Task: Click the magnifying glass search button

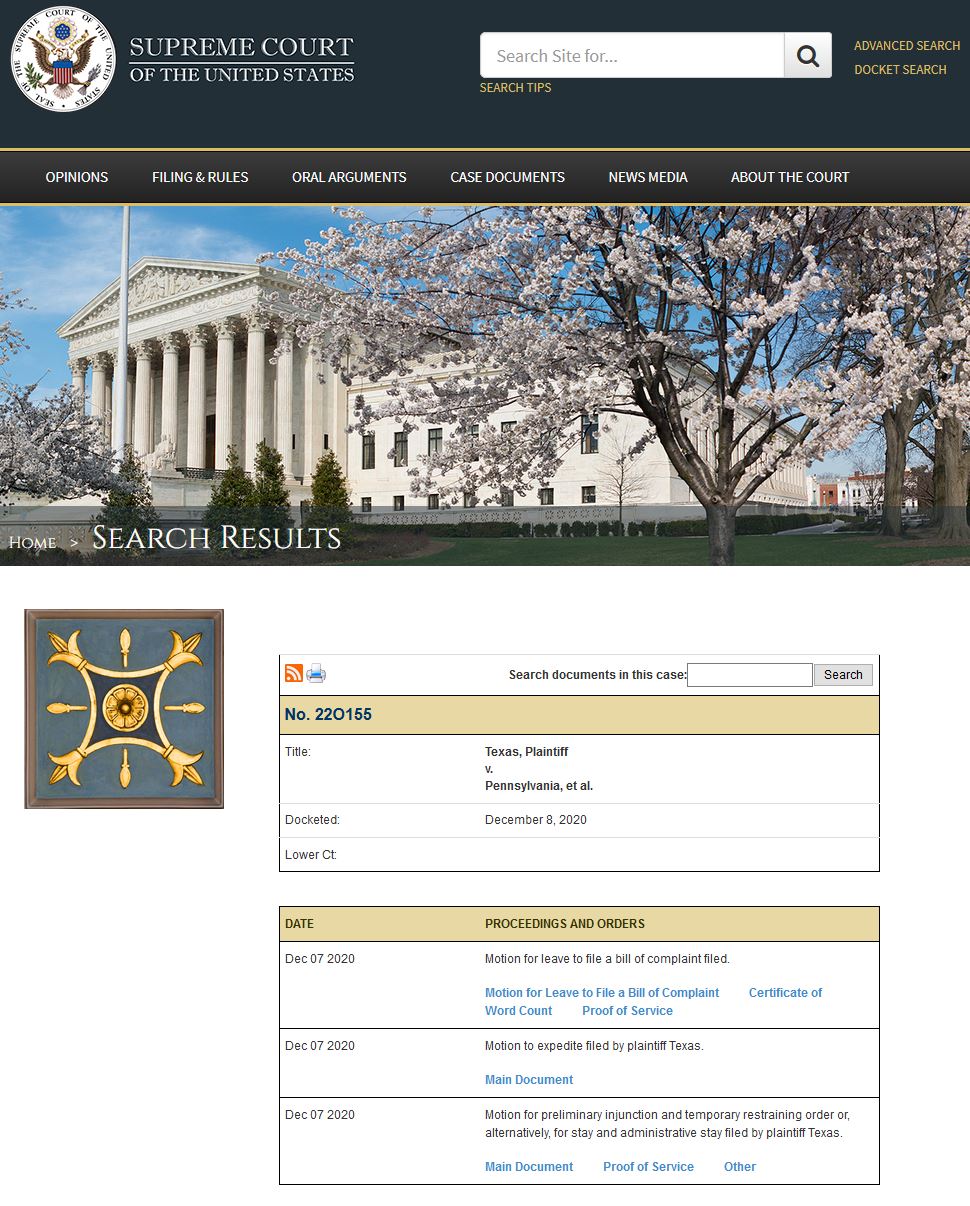Action: click(808, 56)
